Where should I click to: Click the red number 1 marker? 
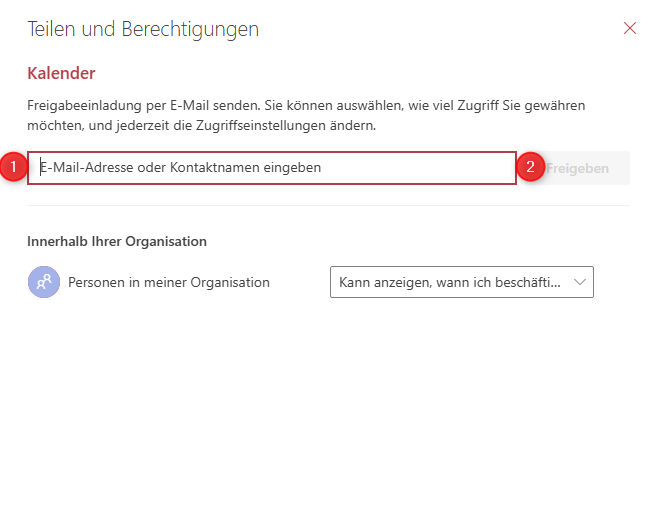[x=13, y=167]
